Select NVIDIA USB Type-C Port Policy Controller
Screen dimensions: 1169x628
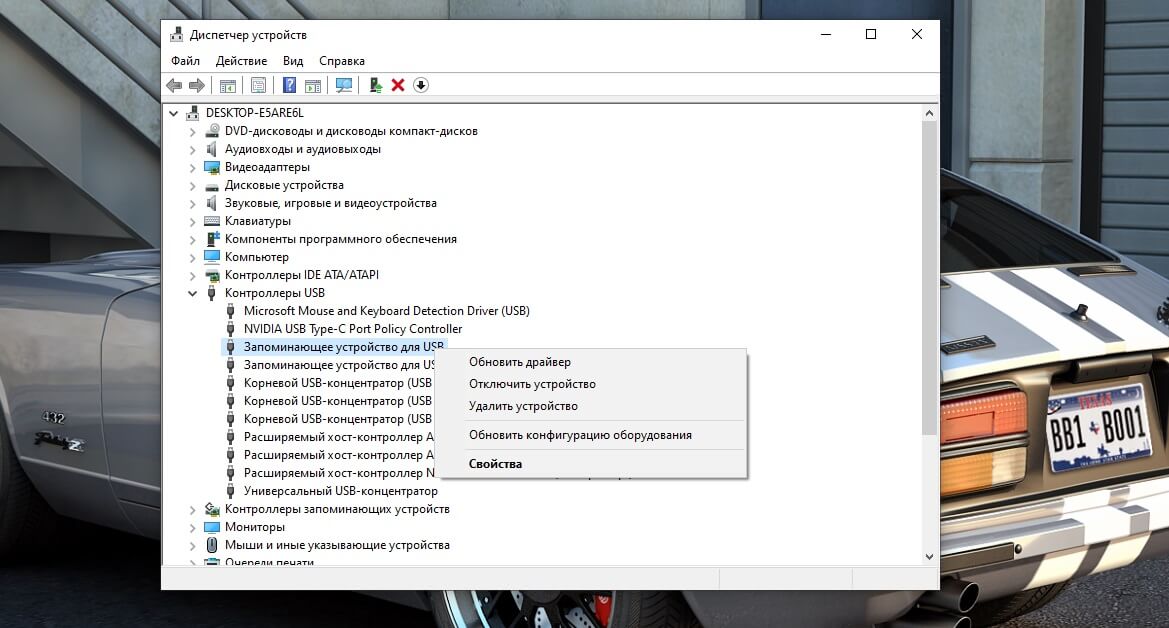point(352,329)
